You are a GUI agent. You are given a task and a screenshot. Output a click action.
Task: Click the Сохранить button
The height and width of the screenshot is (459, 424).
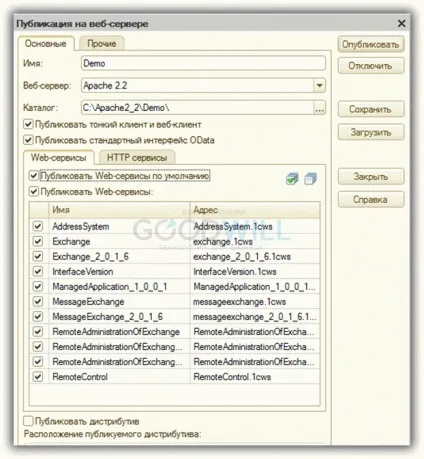tap(371, 109)
